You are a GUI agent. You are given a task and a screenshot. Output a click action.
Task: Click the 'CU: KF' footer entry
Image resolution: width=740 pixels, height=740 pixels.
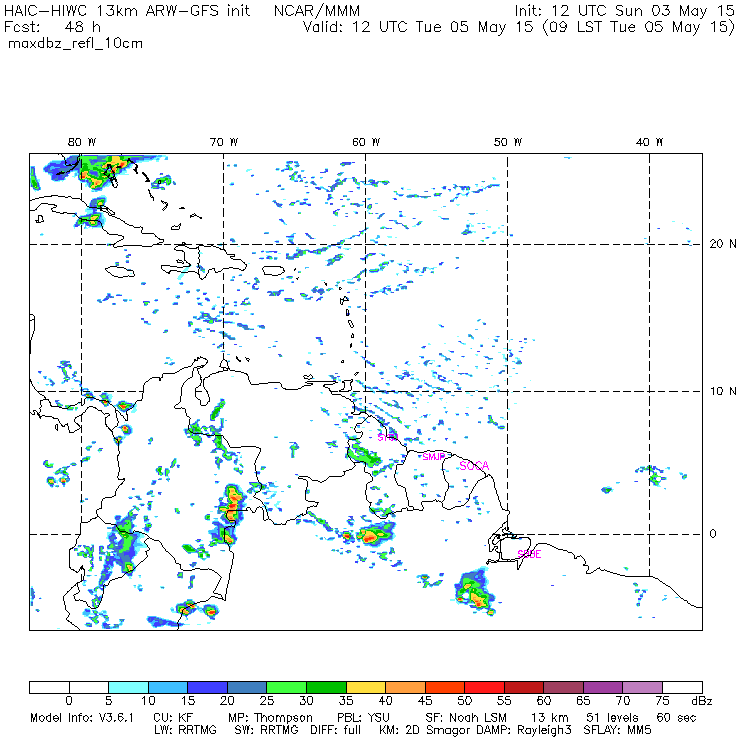pyautogui.click(x=173, y=718)
